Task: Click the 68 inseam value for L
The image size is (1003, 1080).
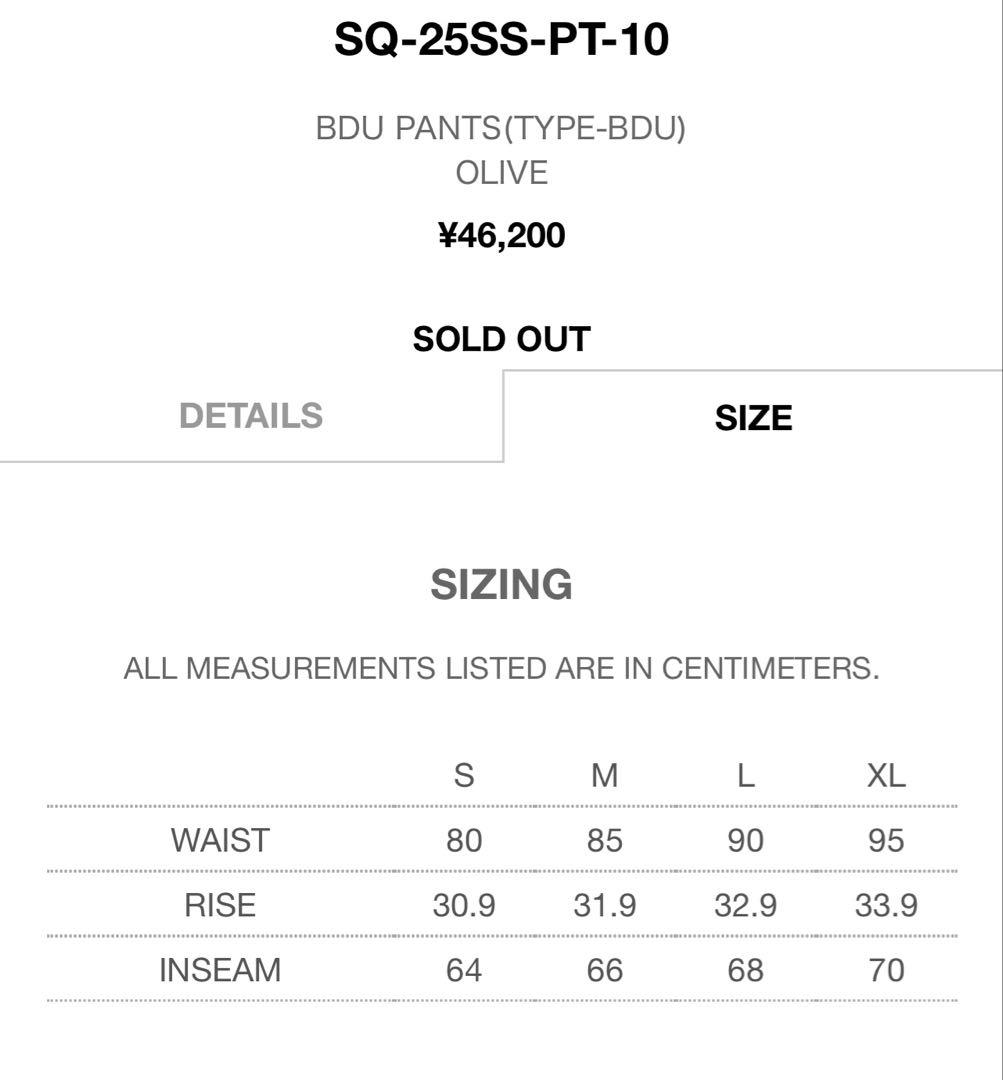Action: point(746,970)
